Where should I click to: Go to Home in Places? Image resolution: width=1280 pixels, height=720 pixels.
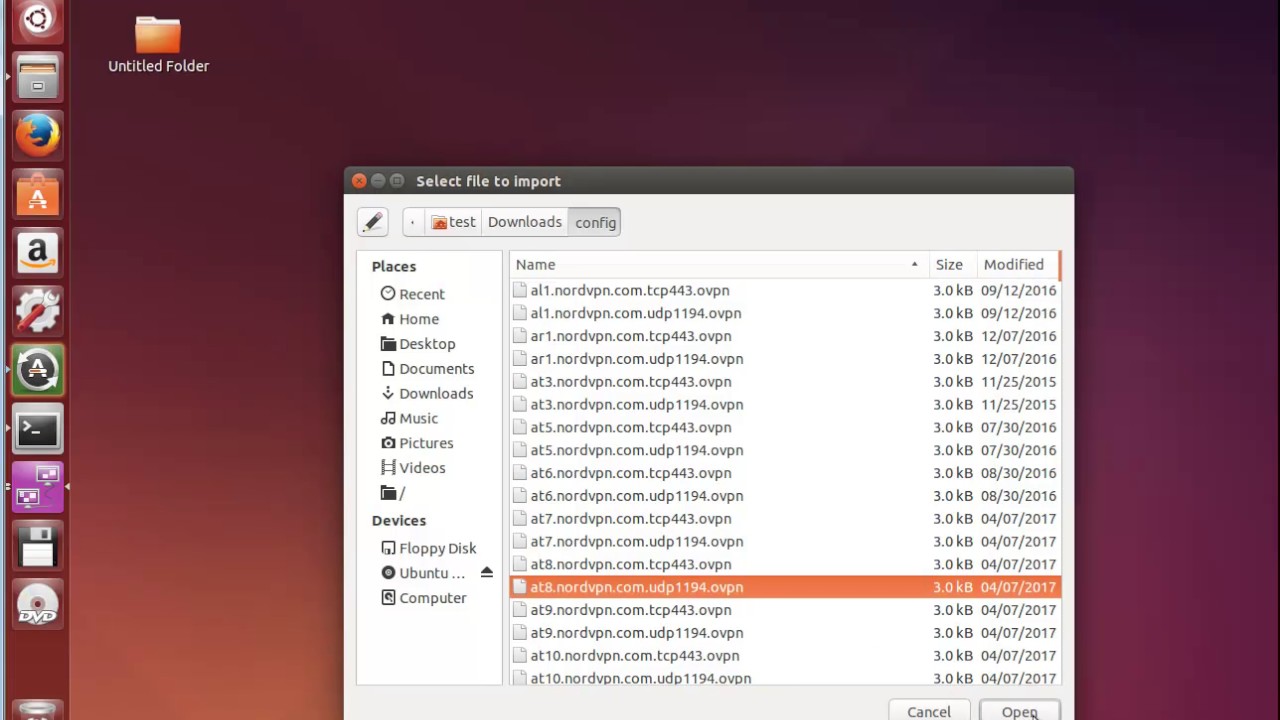(410, 319)
